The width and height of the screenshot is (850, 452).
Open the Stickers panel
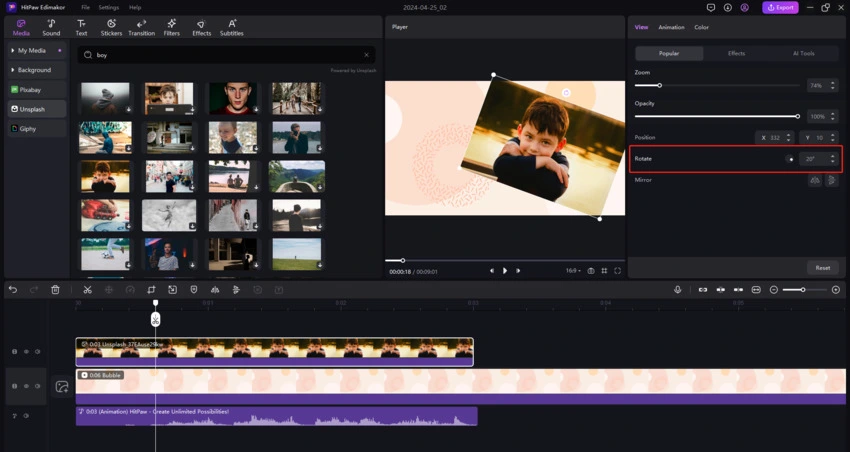[x=111, y=27]
